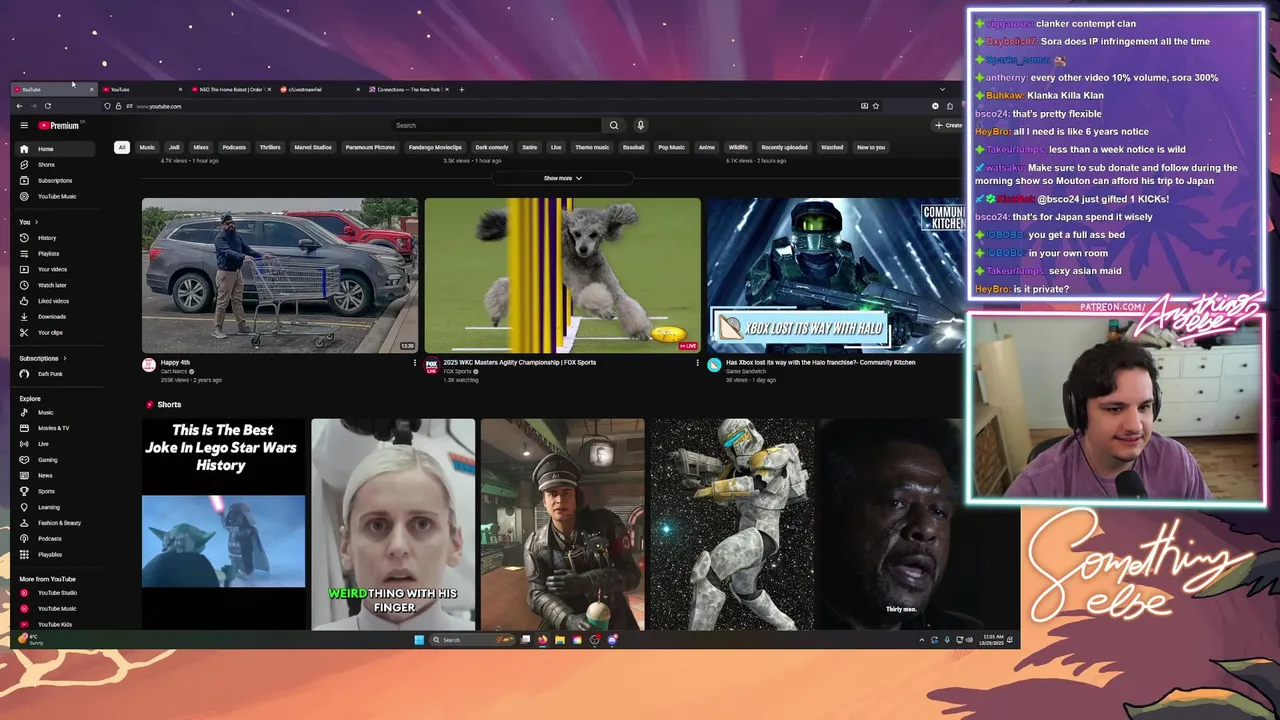The width and height of the screenshot is (1280, 720).
Task: Open the taskbar weather widget
Action: (x=30, y=639)
